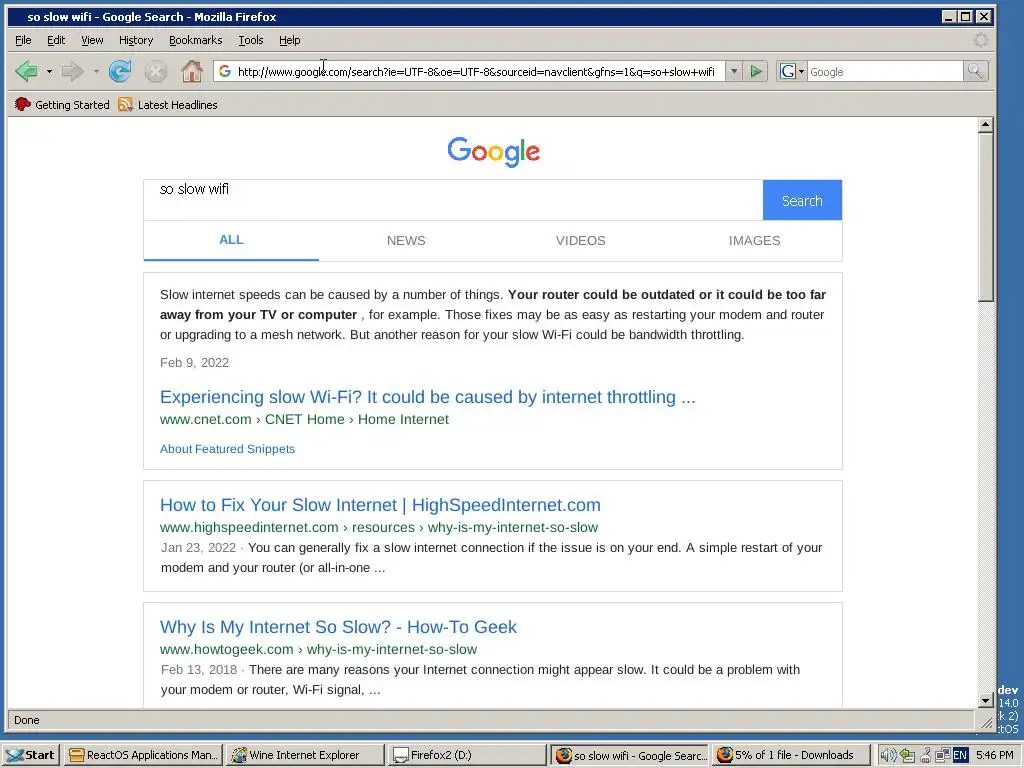This screenshot has height=768, width=1024.
Task: Open How to Fix Your Slow Internet link
Action: pyautogui.click(x=380, y=505)
